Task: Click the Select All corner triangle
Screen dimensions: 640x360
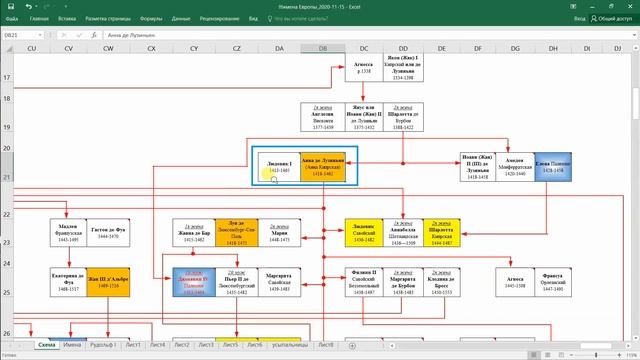Action: tap(8, 49)
